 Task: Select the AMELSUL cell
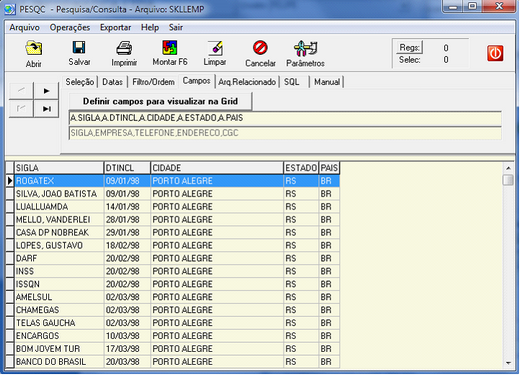point(59,297)
